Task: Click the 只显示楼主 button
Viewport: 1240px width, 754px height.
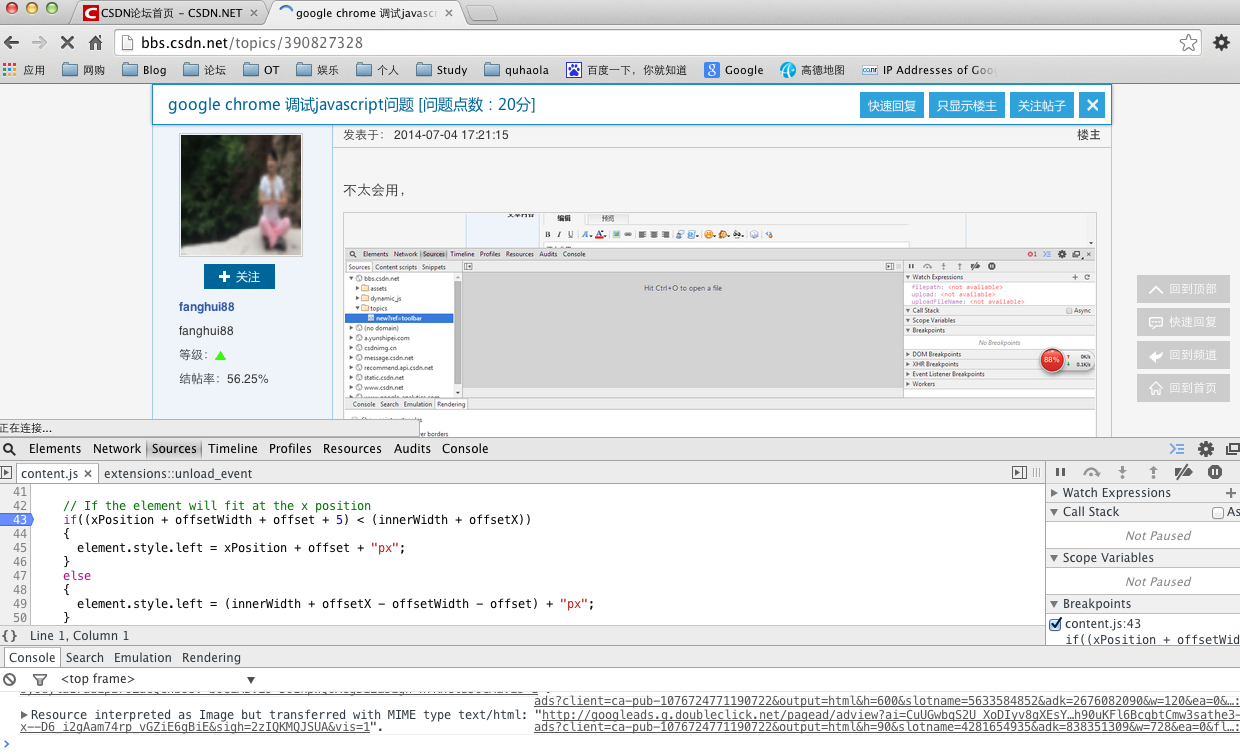Action: point(967,106)
